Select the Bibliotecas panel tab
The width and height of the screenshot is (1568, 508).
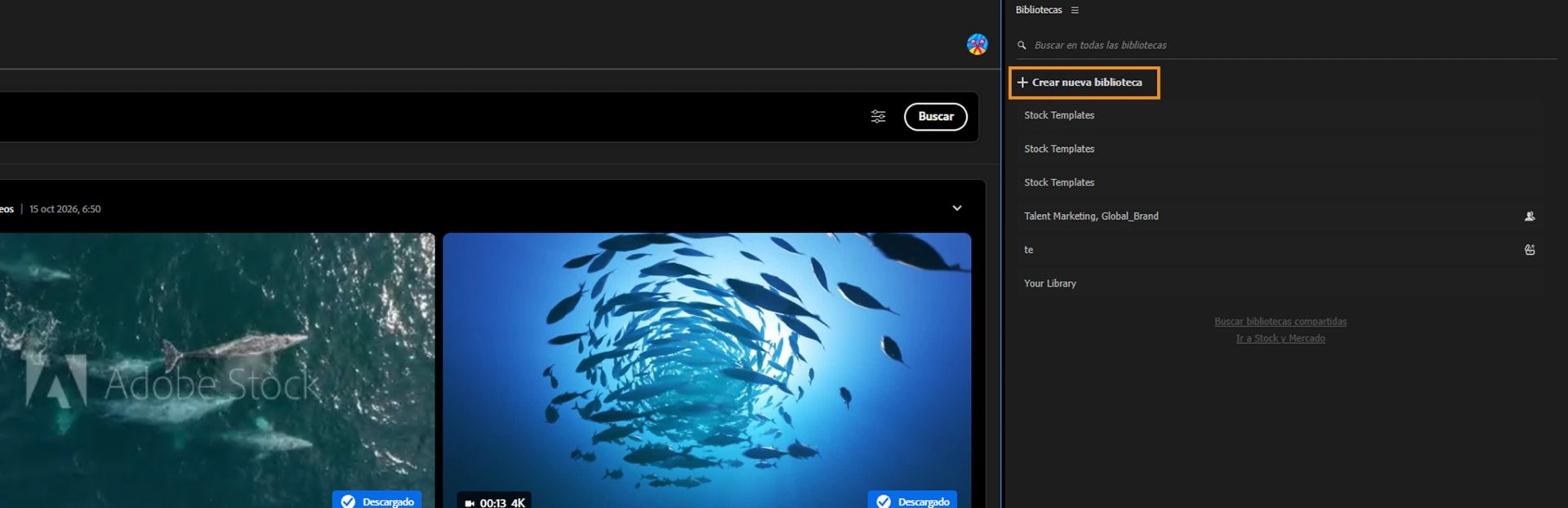click(x=1039, y=10)
